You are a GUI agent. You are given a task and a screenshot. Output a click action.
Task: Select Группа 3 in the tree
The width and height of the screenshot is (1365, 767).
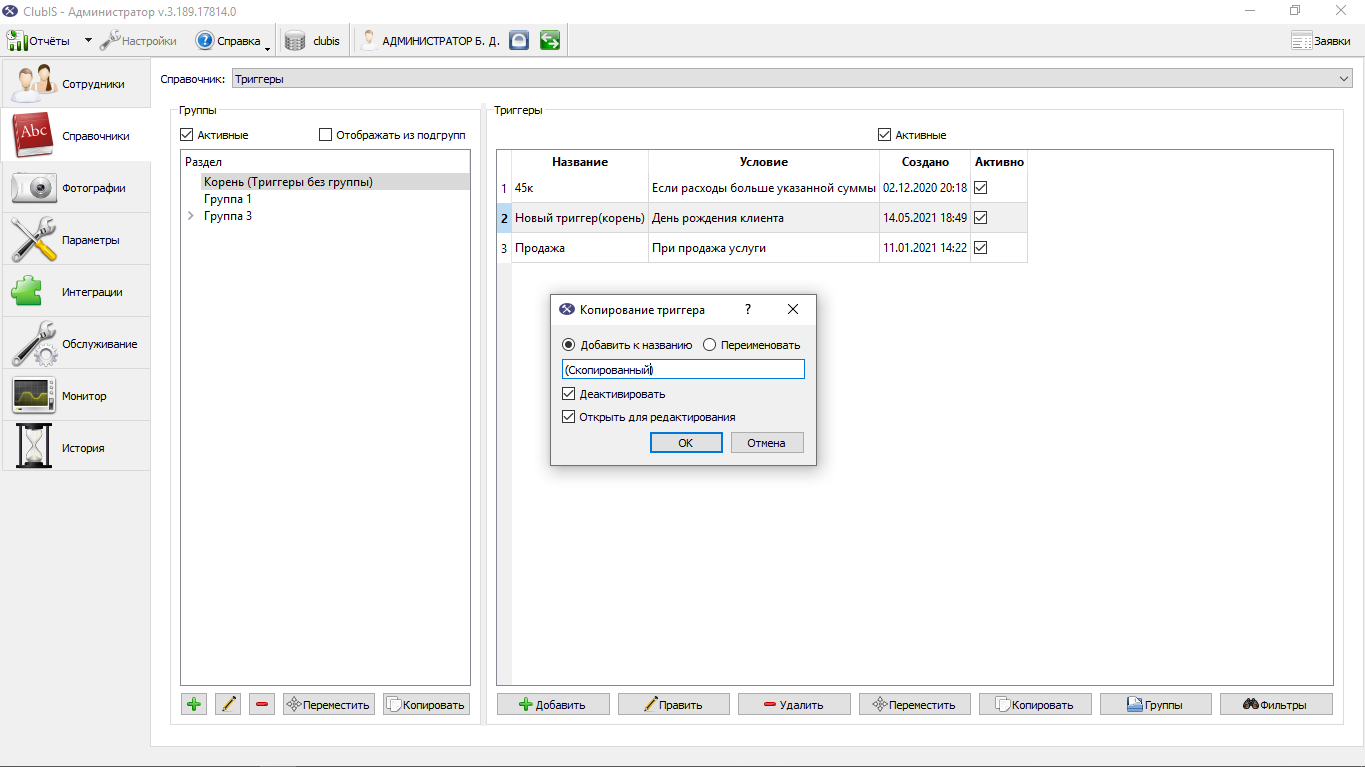[x=228, y=216]
